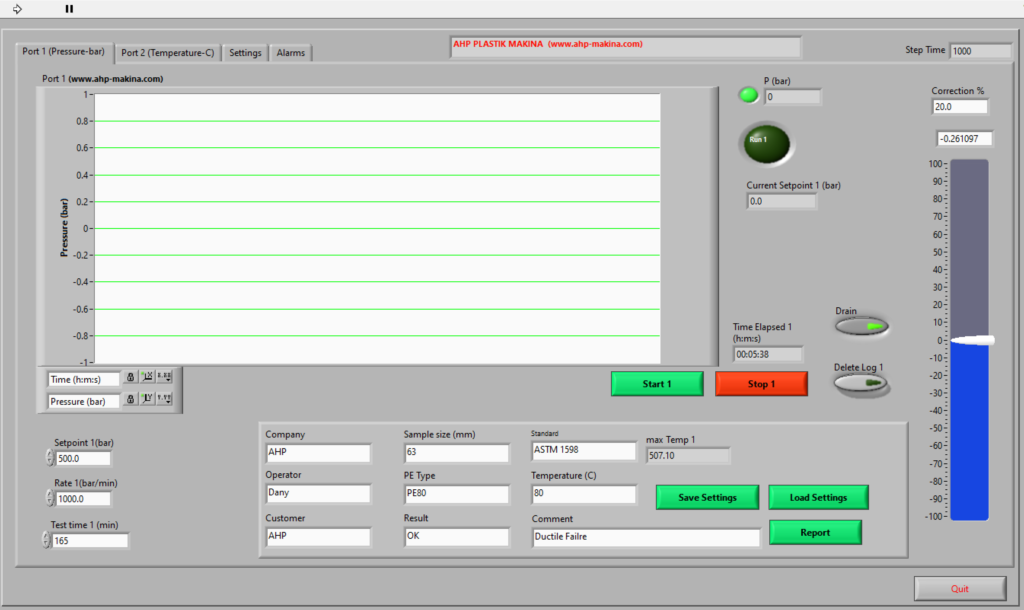Switch to Port 2 (Temperature-C) tab
The width and height of the screenshot is (1024, 610).
click(168, 53)
